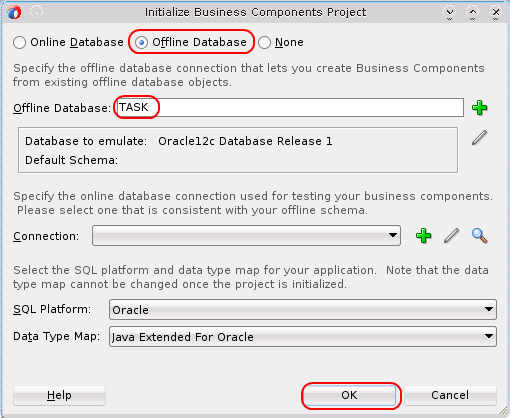Click the shade-down arrow in the title bar
Viewport: 510px width, 418px height.
click(450, 13)
